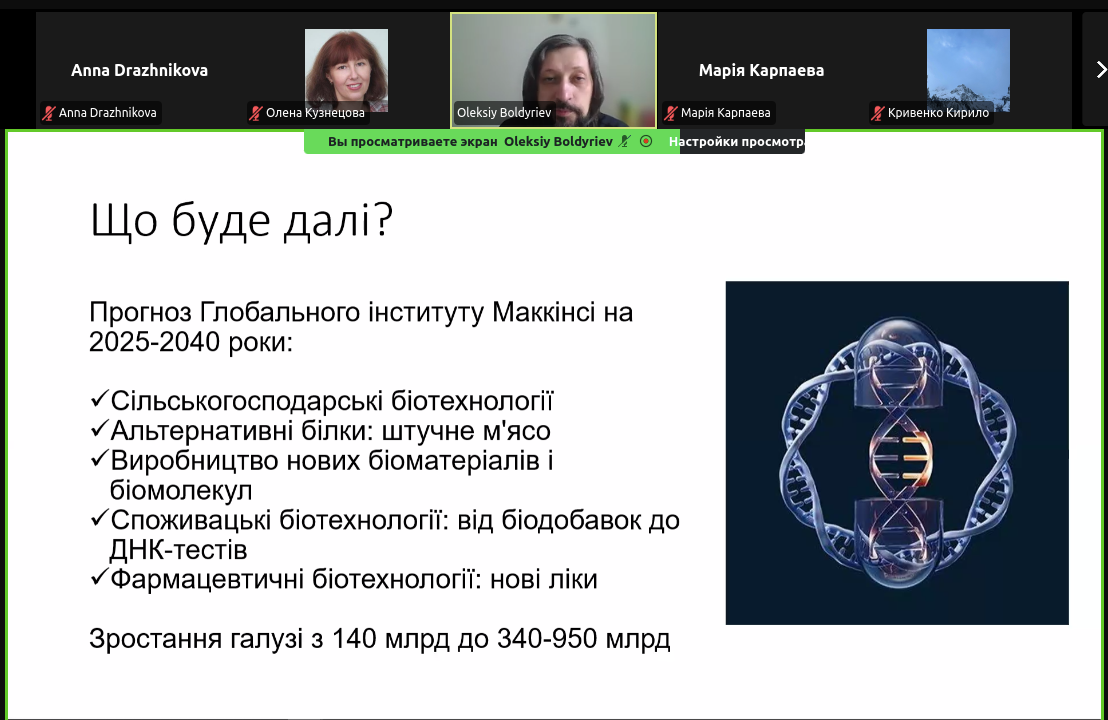The width and height of the screenshot is (1108, 720).
Task: Click bullet 'Фармацевтичні біотехнології: нові ліки'
Action: click(343, 579)
